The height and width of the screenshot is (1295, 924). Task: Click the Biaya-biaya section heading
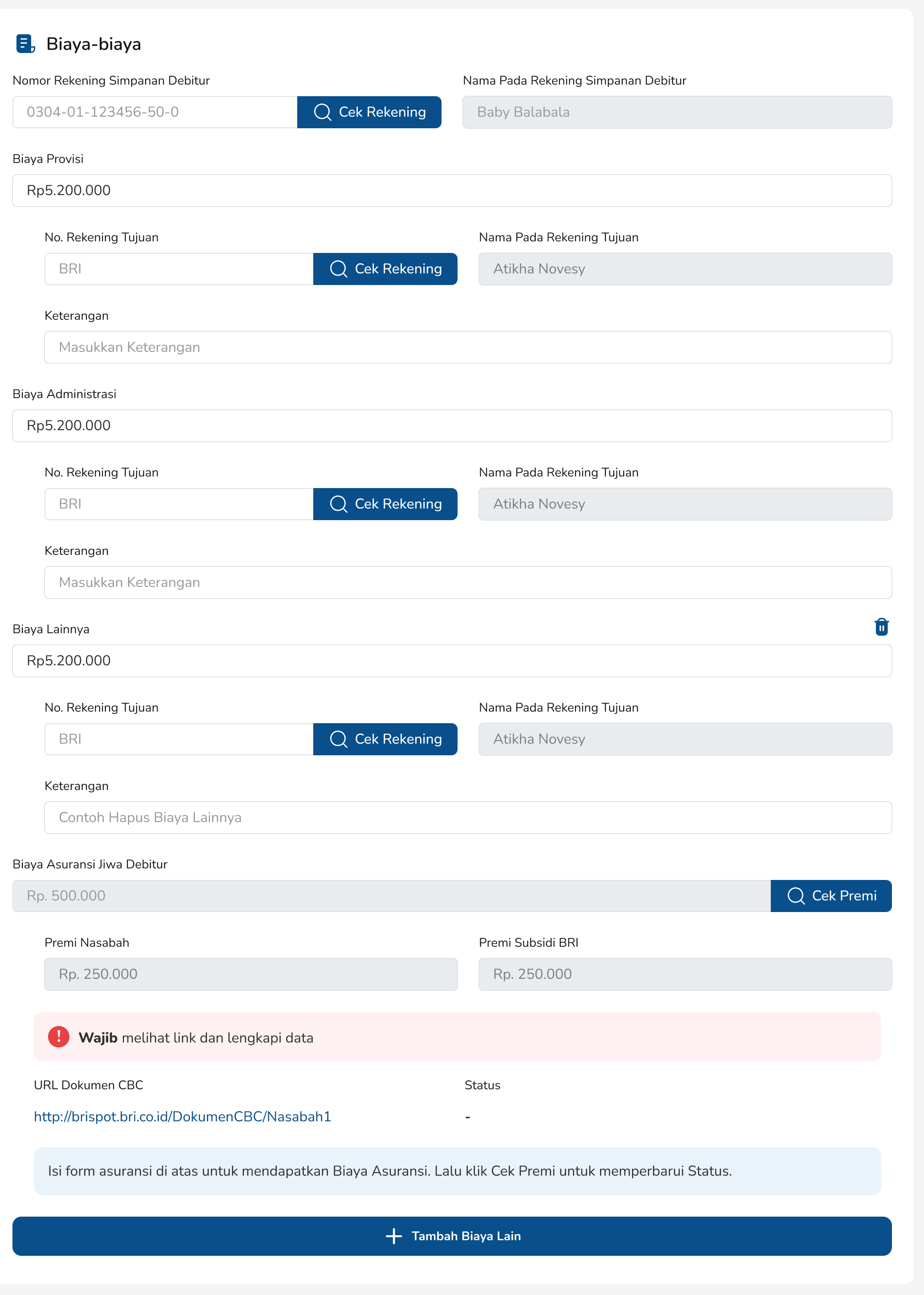(94, 44)
